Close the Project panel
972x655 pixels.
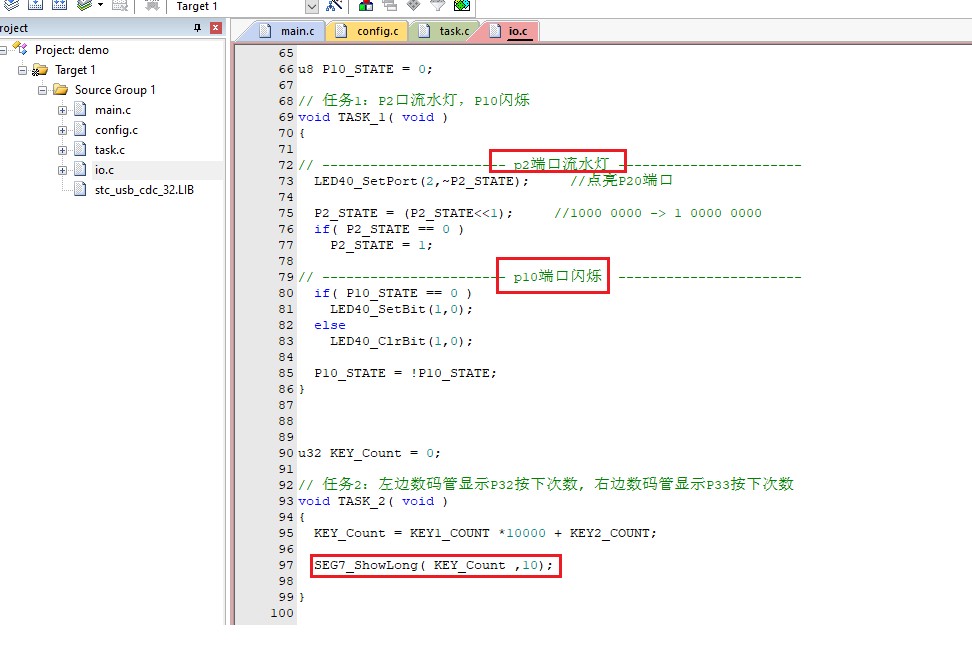[x=216, y=28]
